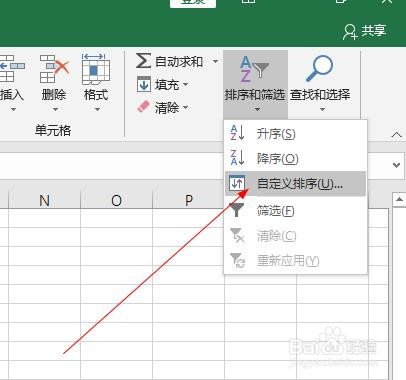Click the AutoSum sigma icon
Image resolution: width=406 pixels, height=380 pixels.
pyautogui.click(x=144, y=61)
